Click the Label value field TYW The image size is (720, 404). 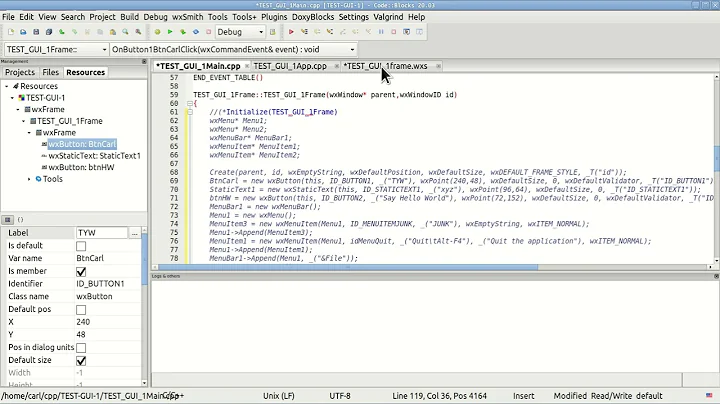(x=102, y=233)
